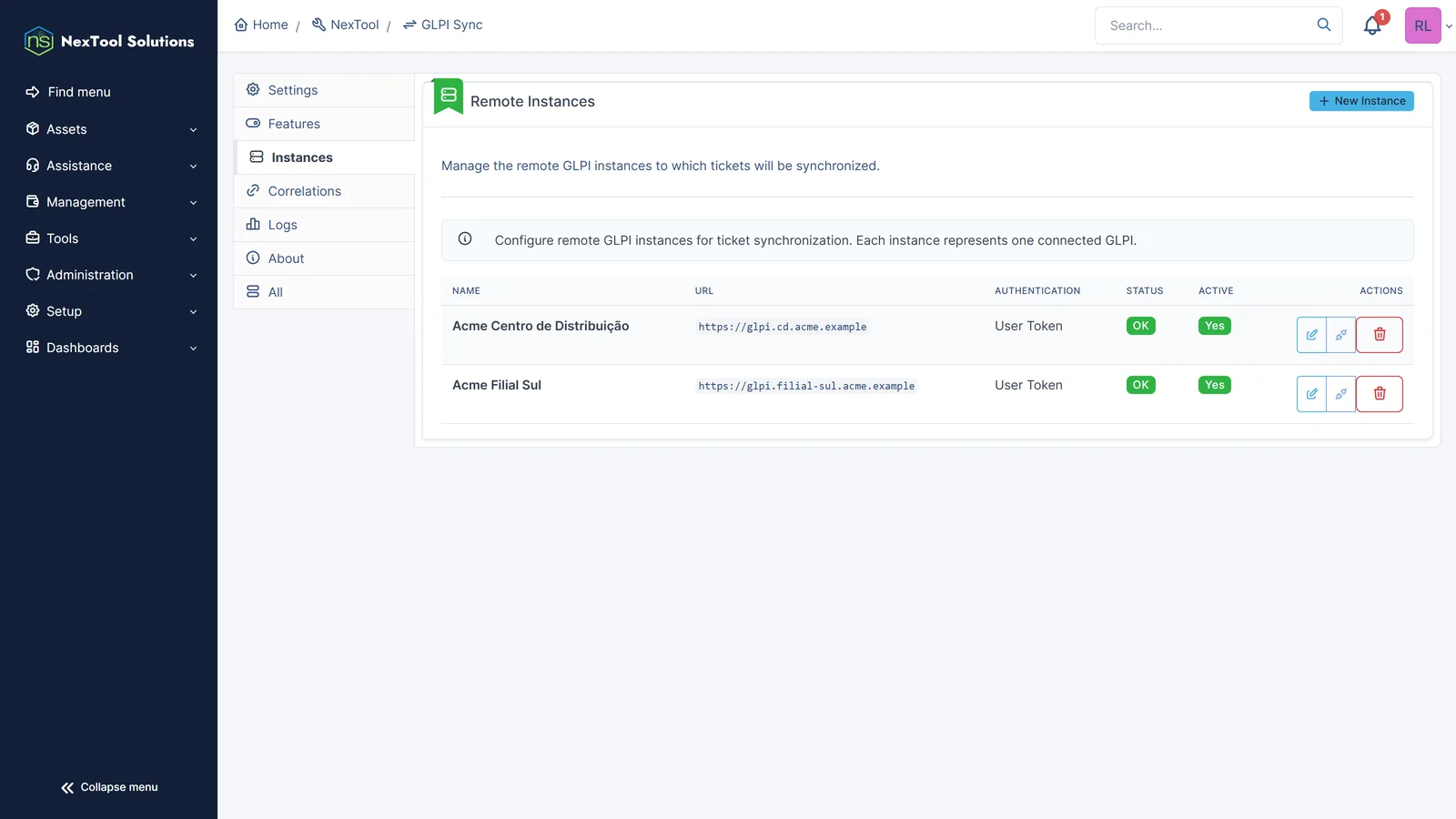Test connection for Acme Filial Sul

(1341, 394)
